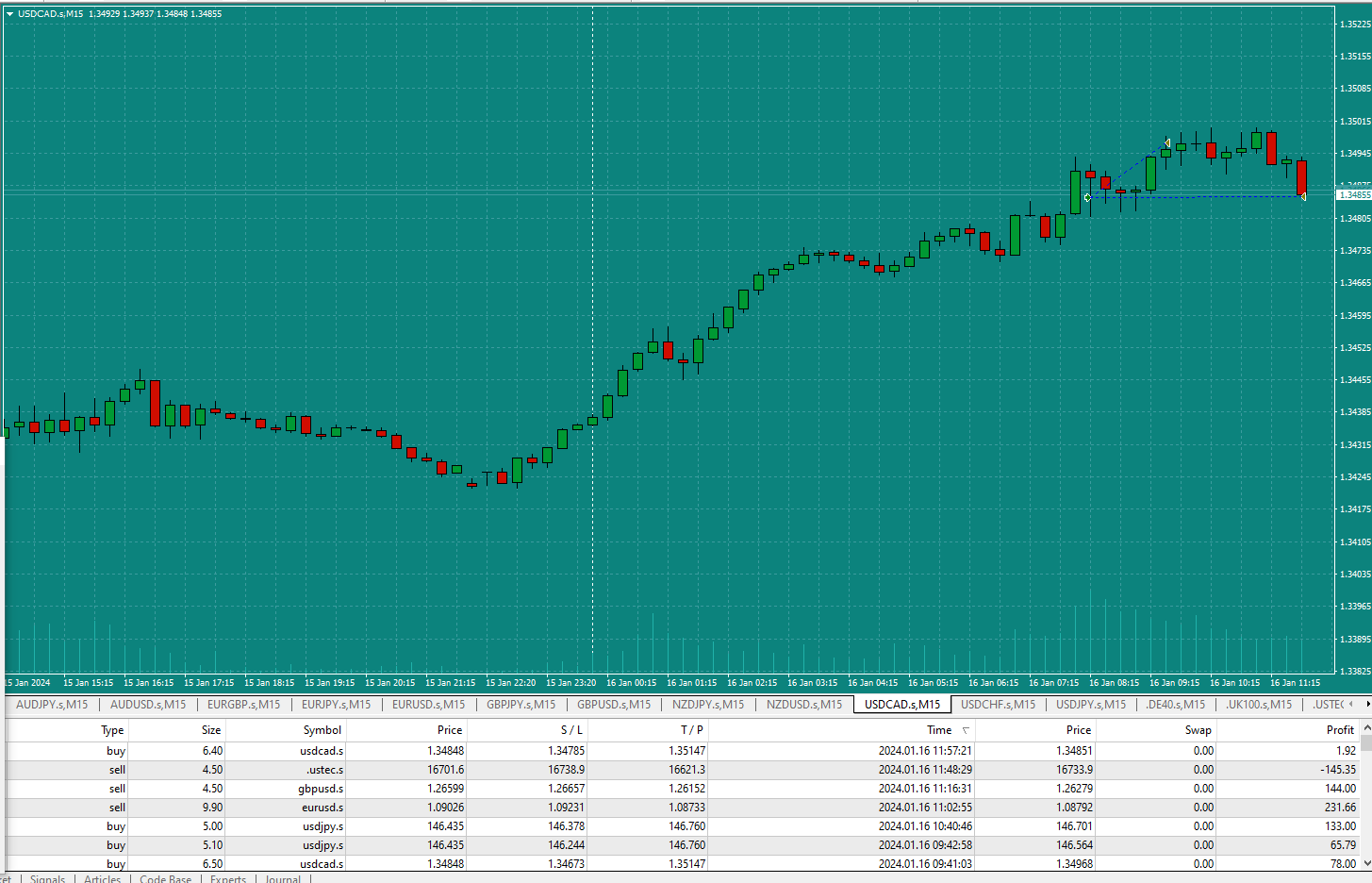
Task: Click the open price 16701.6
Action: [446, 770]
